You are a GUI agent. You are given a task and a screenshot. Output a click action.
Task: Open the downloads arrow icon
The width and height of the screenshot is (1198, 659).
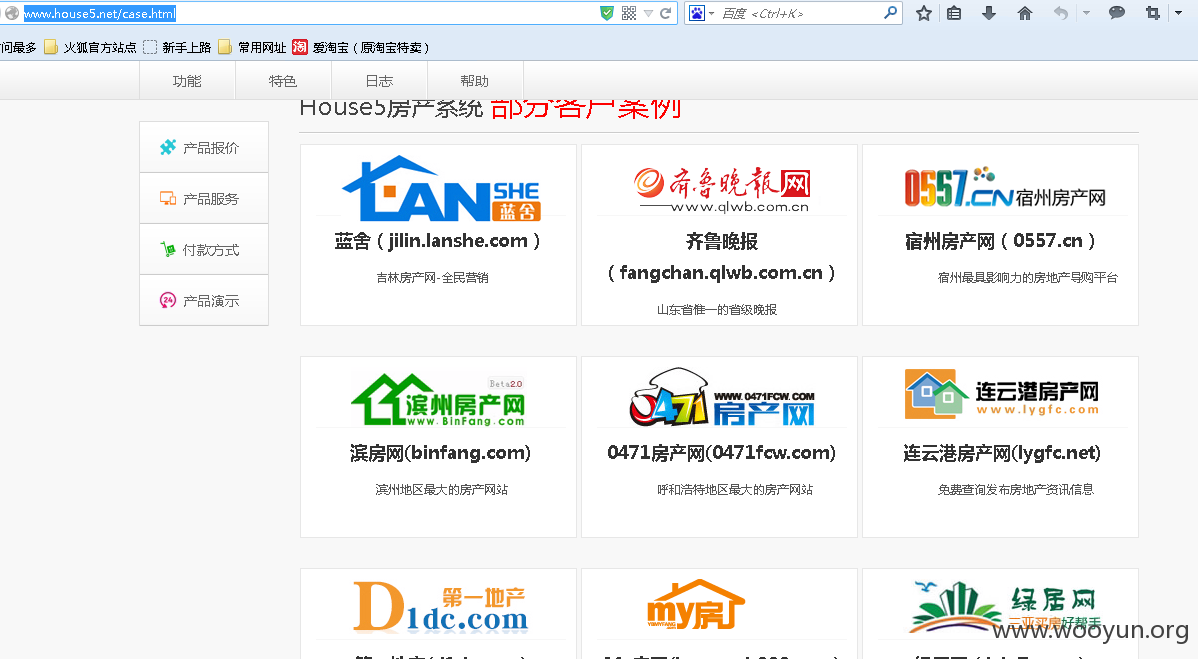pos(989,13)
